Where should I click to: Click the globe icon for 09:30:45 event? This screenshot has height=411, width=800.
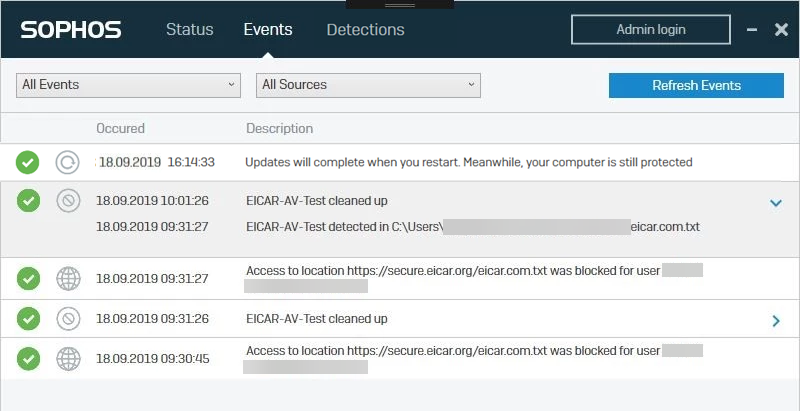(x=67, y=358)
